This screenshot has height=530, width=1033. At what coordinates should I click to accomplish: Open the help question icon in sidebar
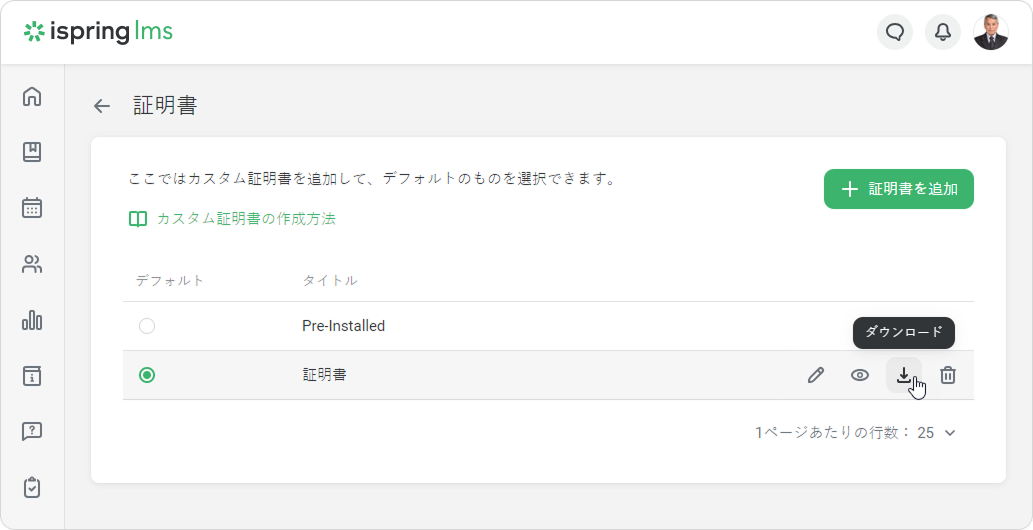[x=32, y=432]
